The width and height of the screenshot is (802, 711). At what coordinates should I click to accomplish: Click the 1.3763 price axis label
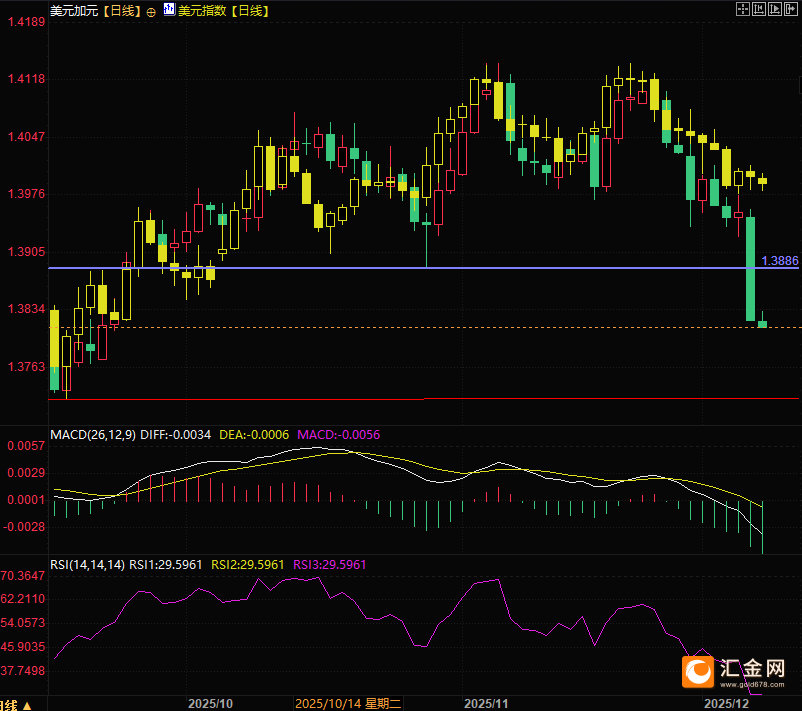(x=26, y=367)
